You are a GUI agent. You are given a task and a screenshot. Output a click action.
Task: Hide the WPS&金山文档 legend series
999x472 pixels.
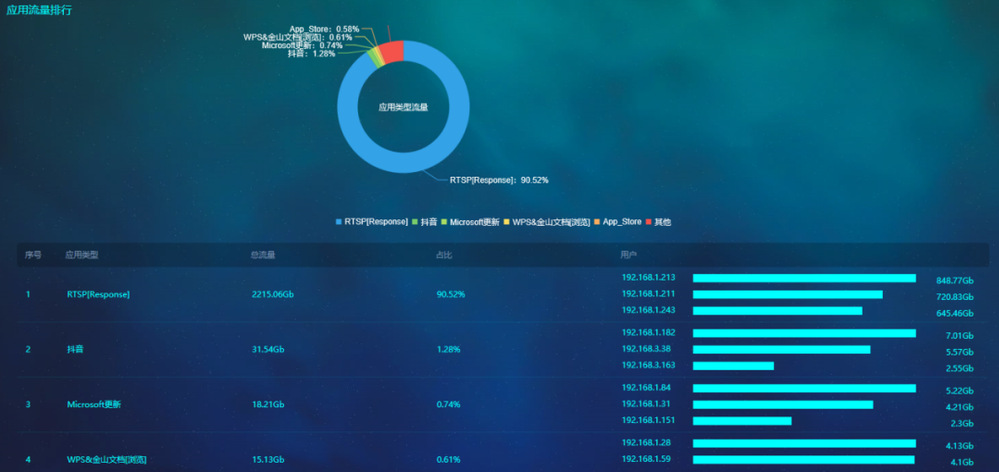tap(546, 222)
